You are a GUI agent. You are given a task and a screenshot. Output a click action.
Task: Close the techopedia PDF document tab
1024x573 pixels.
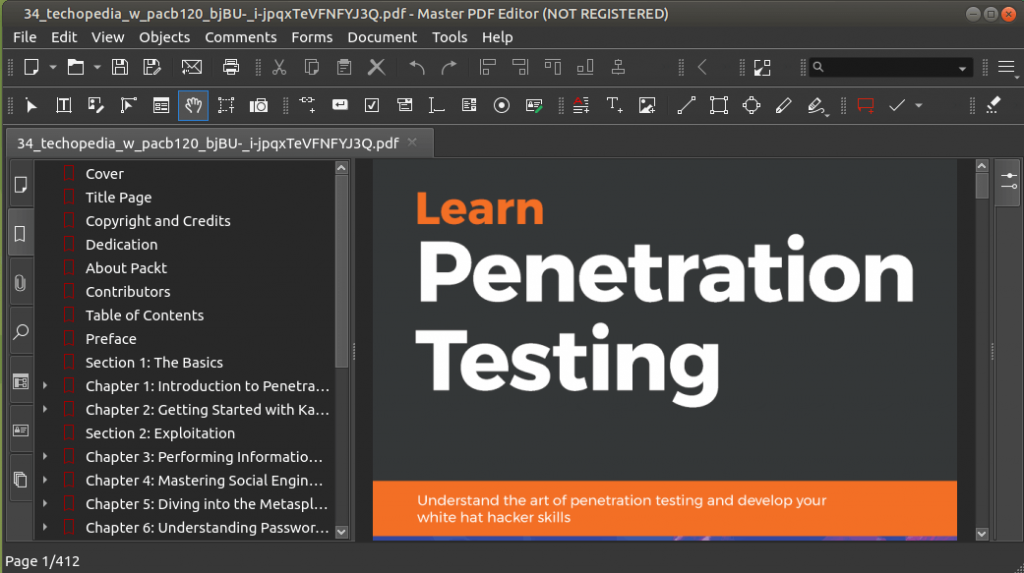point(412,142)
